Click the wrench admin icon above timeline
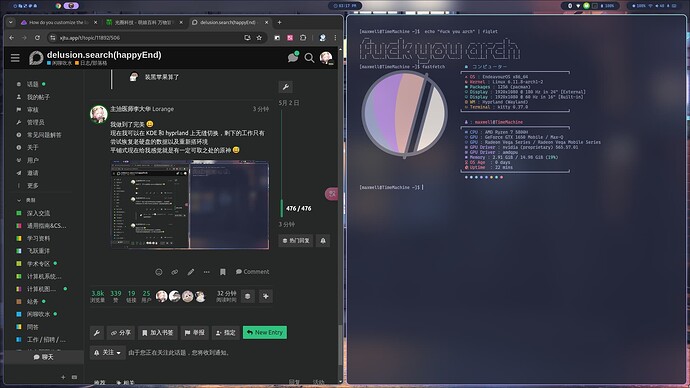The width and height of the screenshot is (690, 388). coord(286,87)
